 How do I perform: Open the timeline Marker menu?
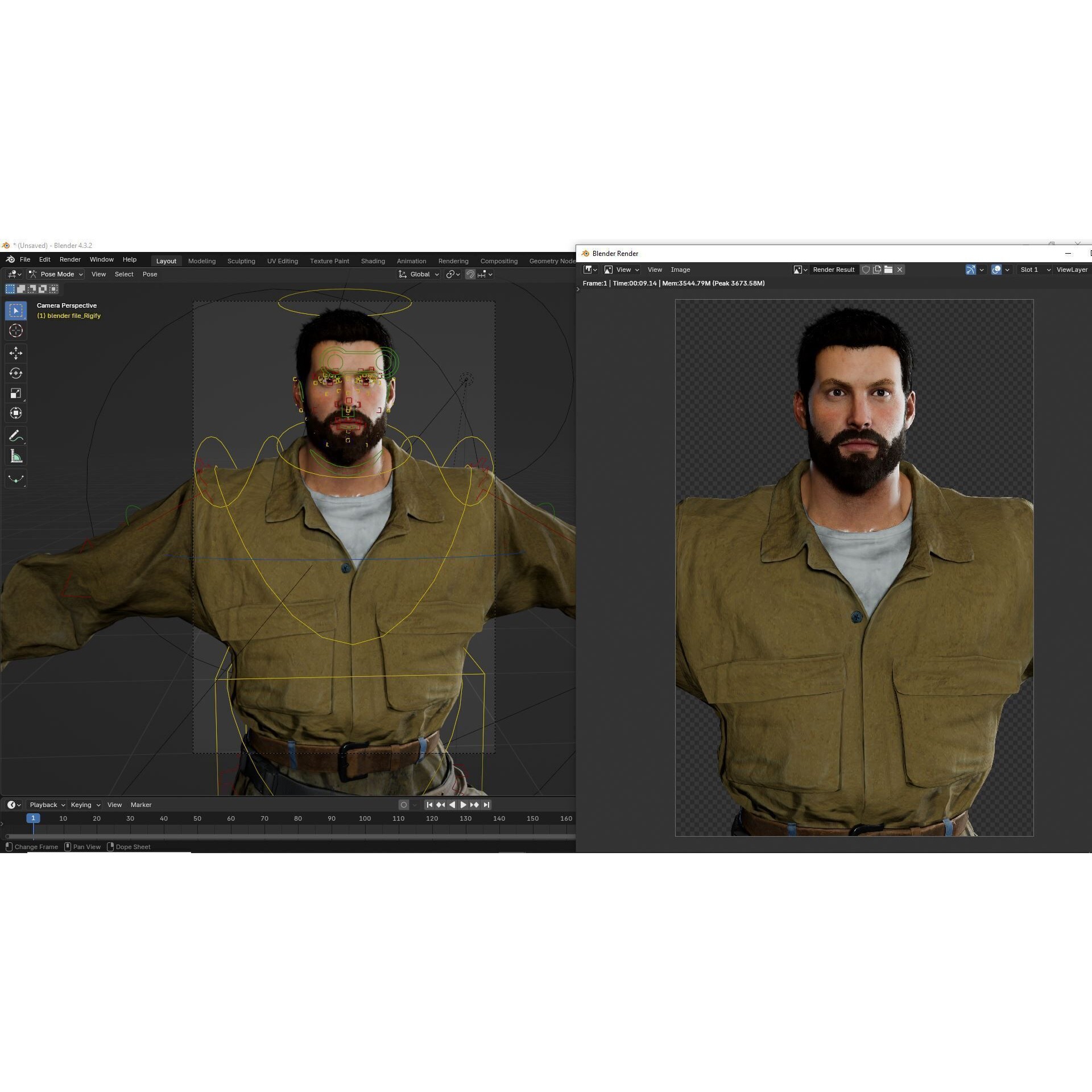[x=141, y=805]
